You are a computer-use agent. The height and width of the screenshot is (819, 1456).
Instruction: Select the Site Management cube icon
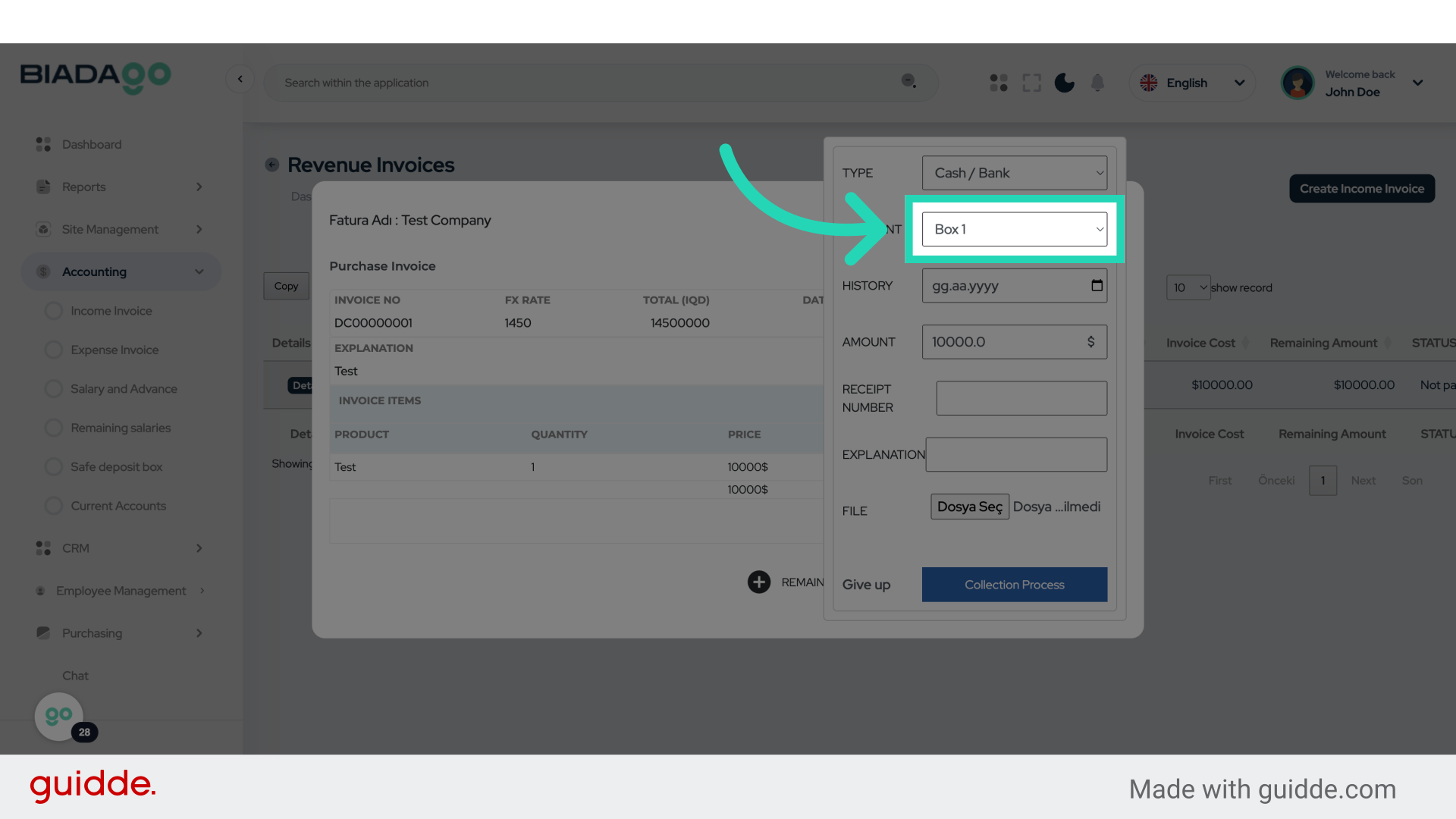click(x=43, y=229)
